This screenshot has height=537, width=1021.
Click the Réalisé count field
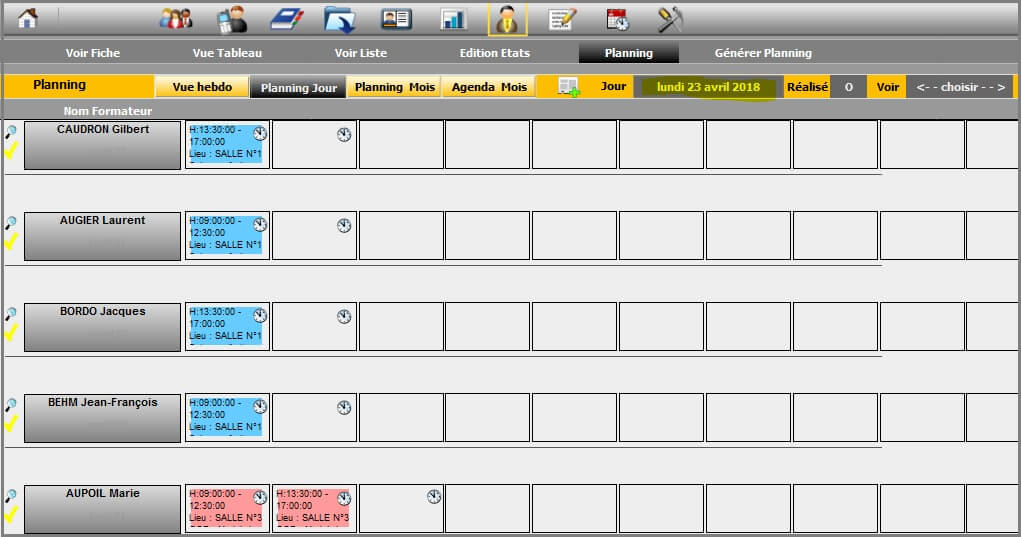[x=848, y=87]
